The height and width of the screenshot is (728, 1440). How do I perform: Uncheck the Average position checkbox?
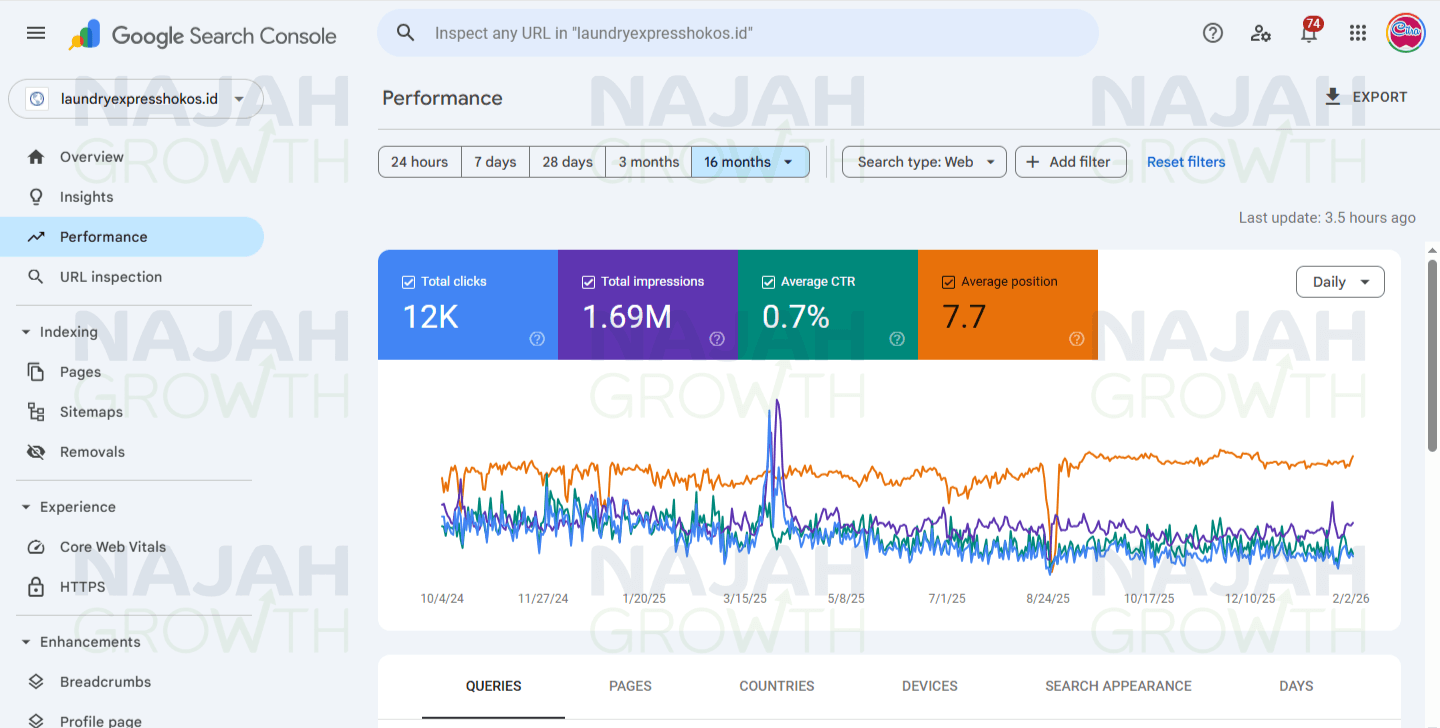tap(948, 282)
